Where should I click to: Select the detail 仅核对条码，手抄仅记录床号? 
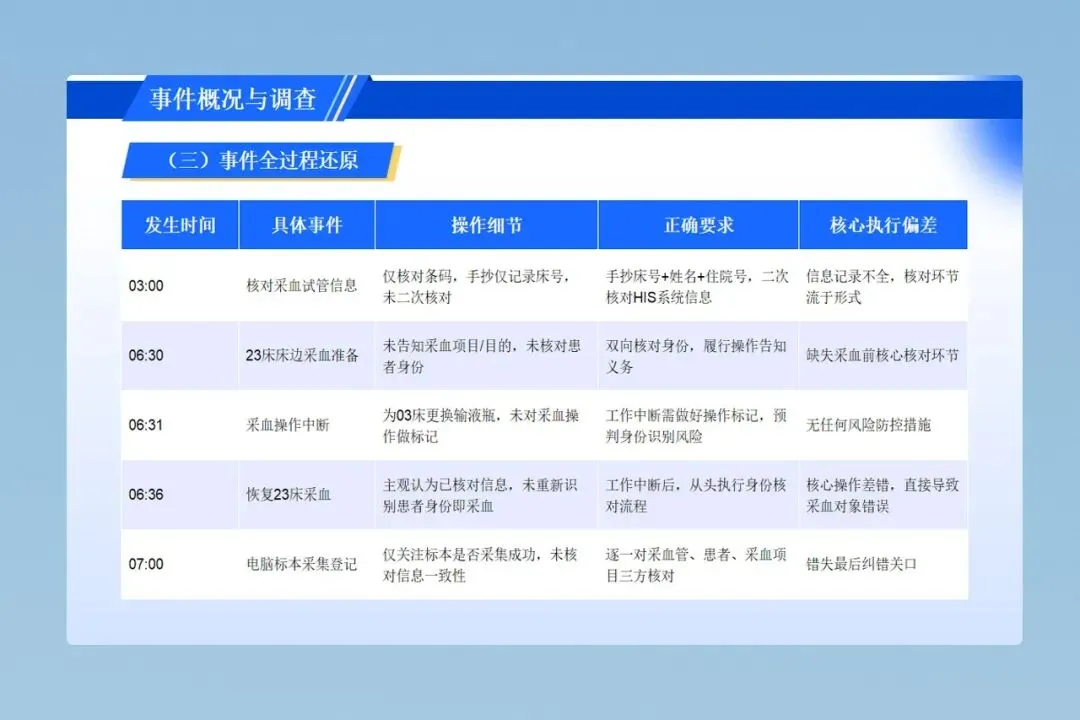(475, 276)
